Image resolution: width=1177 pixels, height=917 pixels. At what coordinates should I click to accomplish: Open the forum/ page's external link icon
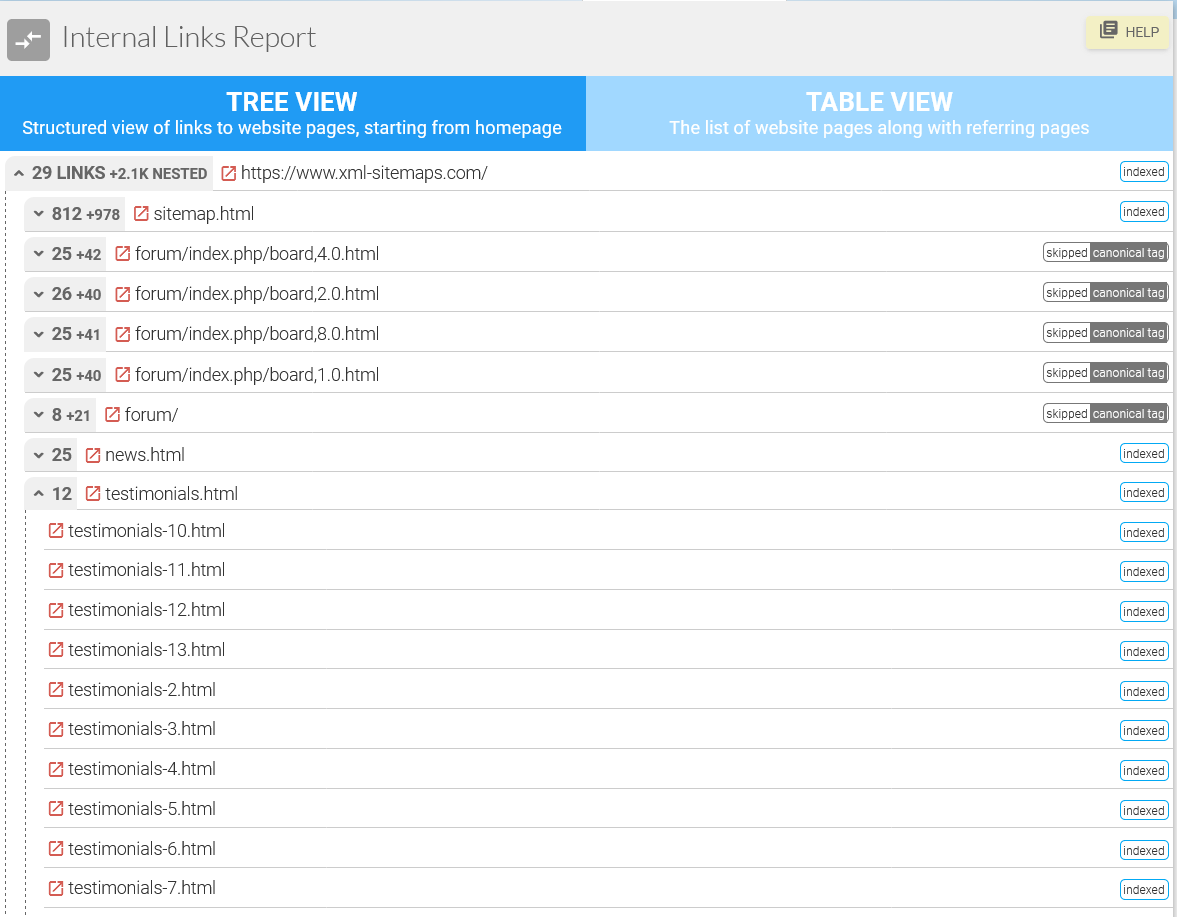click(114, 413)
